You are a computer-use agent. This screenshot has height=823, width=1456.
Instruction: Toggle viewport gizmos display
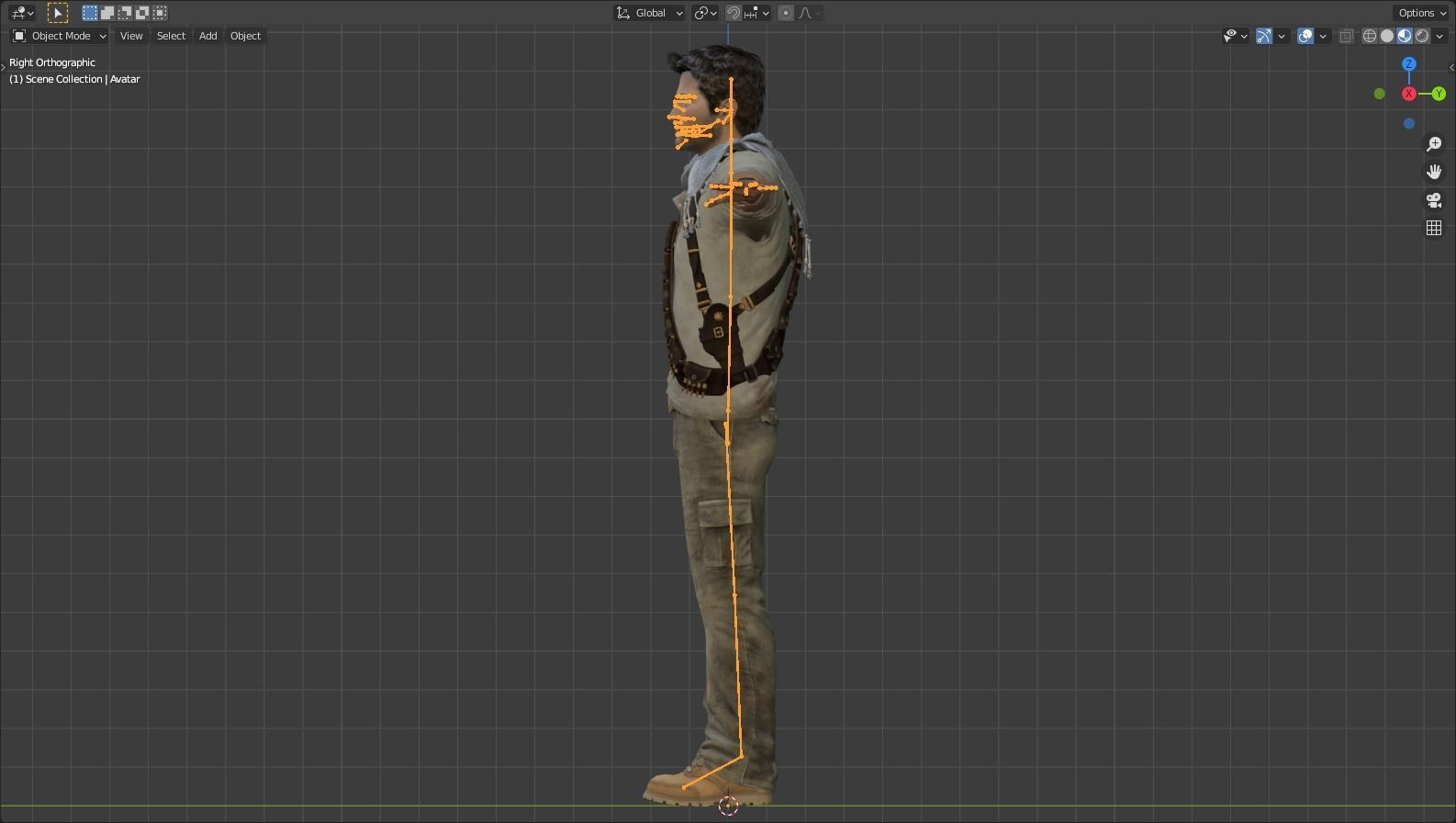(1264, 36)
